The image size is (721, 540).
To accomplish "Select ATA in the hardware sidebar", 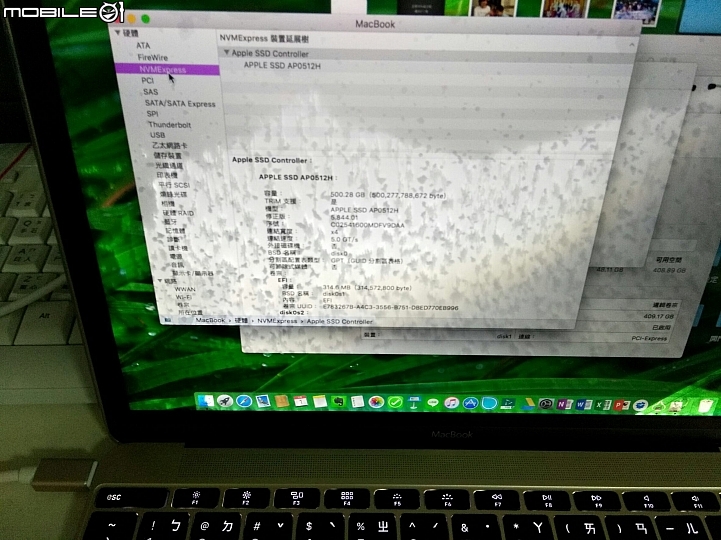I will [143, 46].
